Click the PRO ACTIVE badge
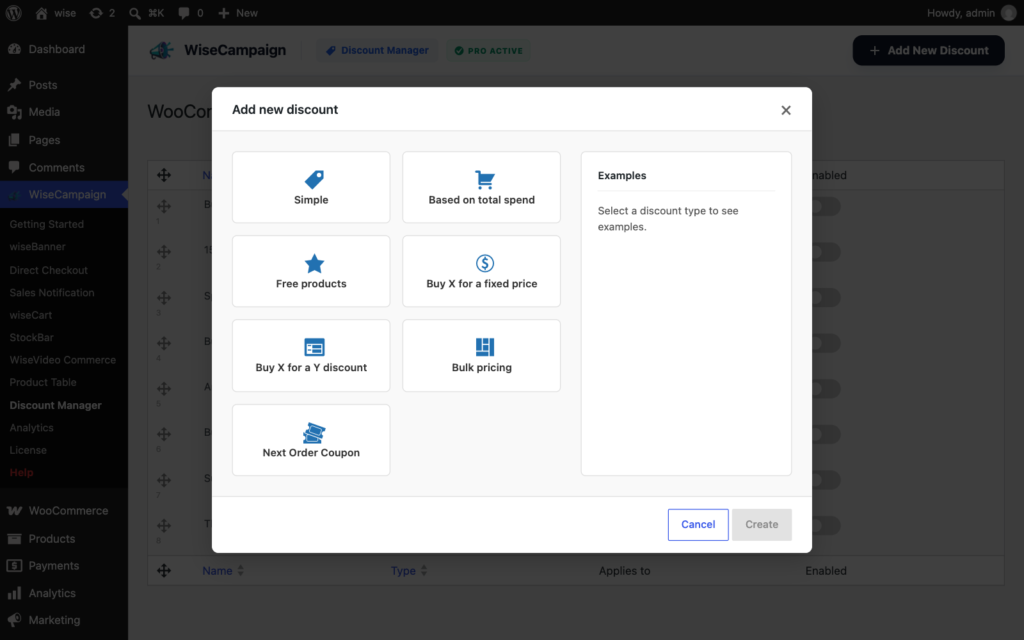Screen dimensions: 1024x640 pos(488,50)
